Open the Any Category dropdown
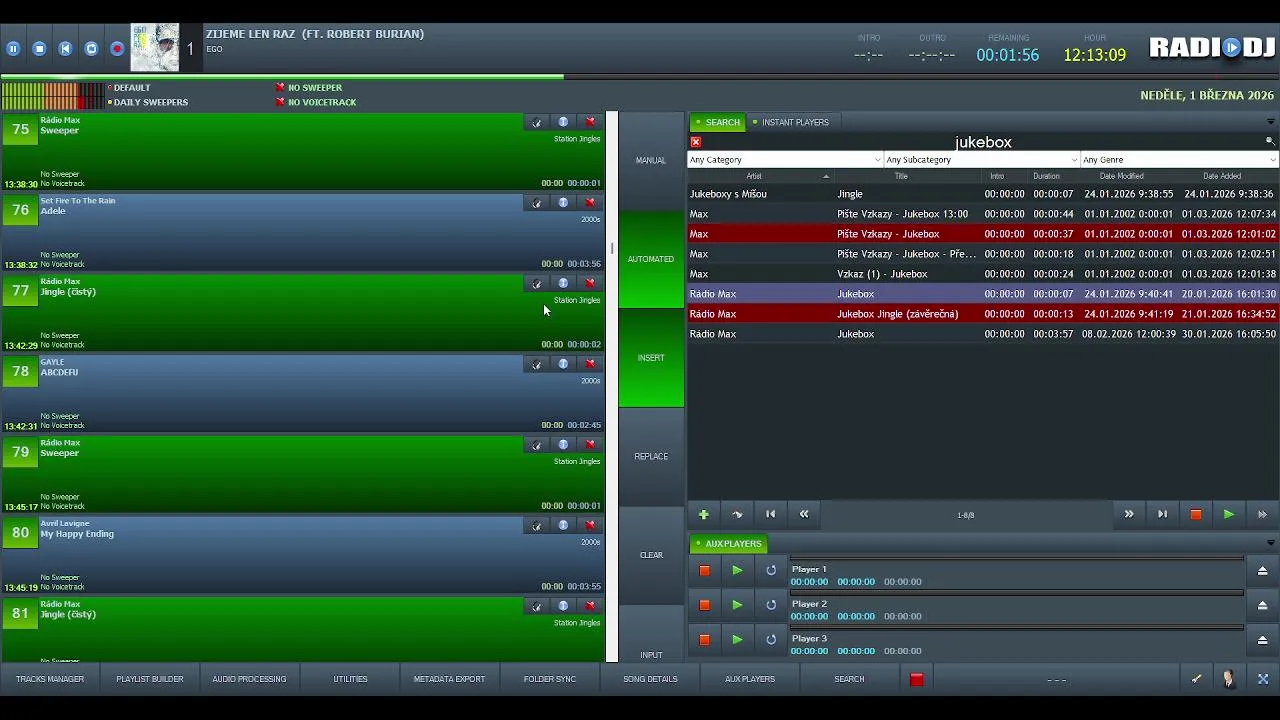The width and height of the screenshot is (1280, 720). pos(785,160)
